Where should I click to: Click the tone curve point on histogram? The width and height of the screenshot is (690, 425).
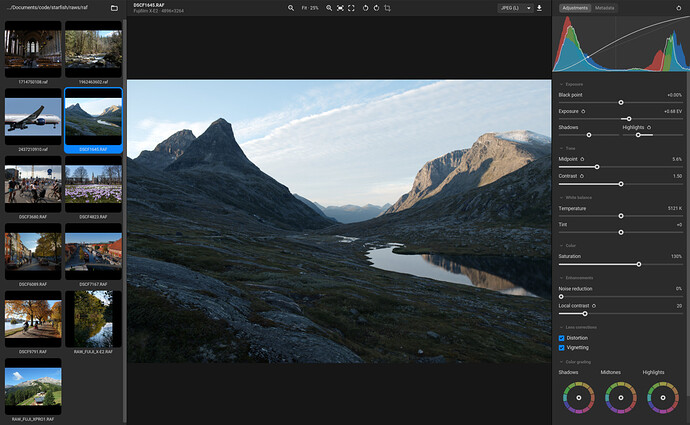click(588, 57)
